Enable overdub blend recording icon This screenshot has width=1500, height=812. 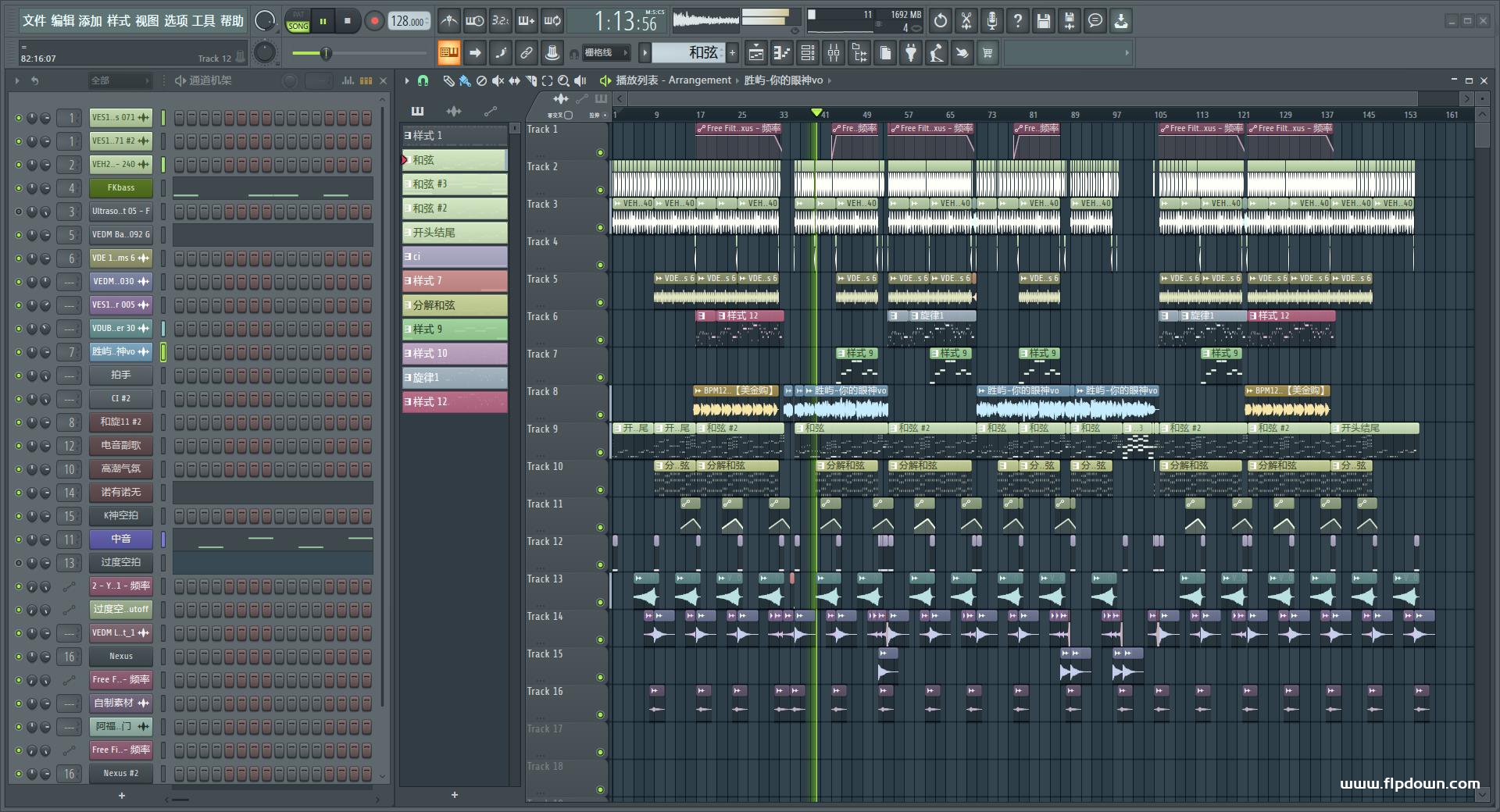tap(527, 21)
